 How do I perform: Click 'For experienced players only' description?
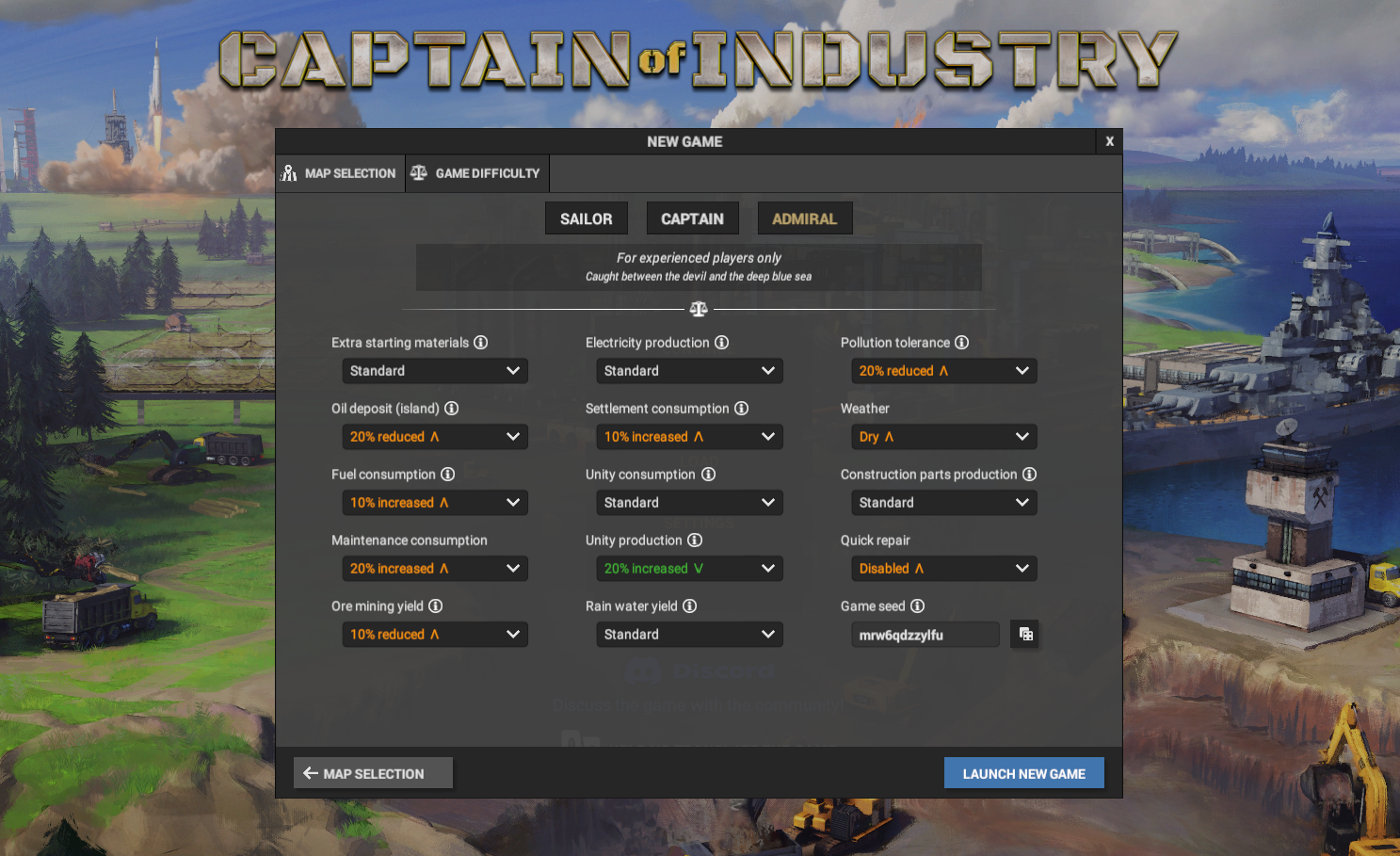[x=699, y=257]
